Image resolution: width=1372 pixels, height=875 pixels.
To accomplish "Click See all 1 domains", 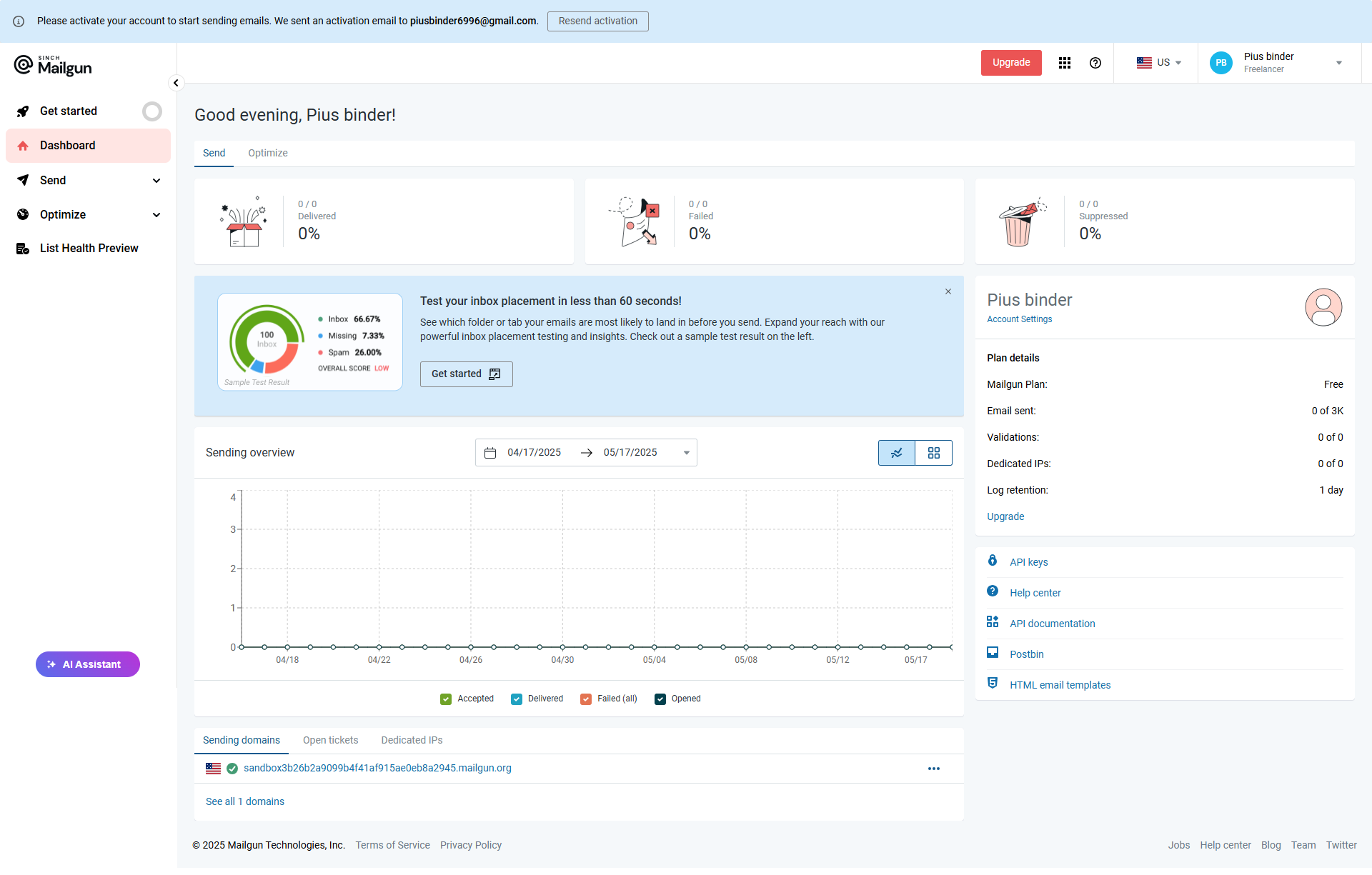I will click(245, 802).
